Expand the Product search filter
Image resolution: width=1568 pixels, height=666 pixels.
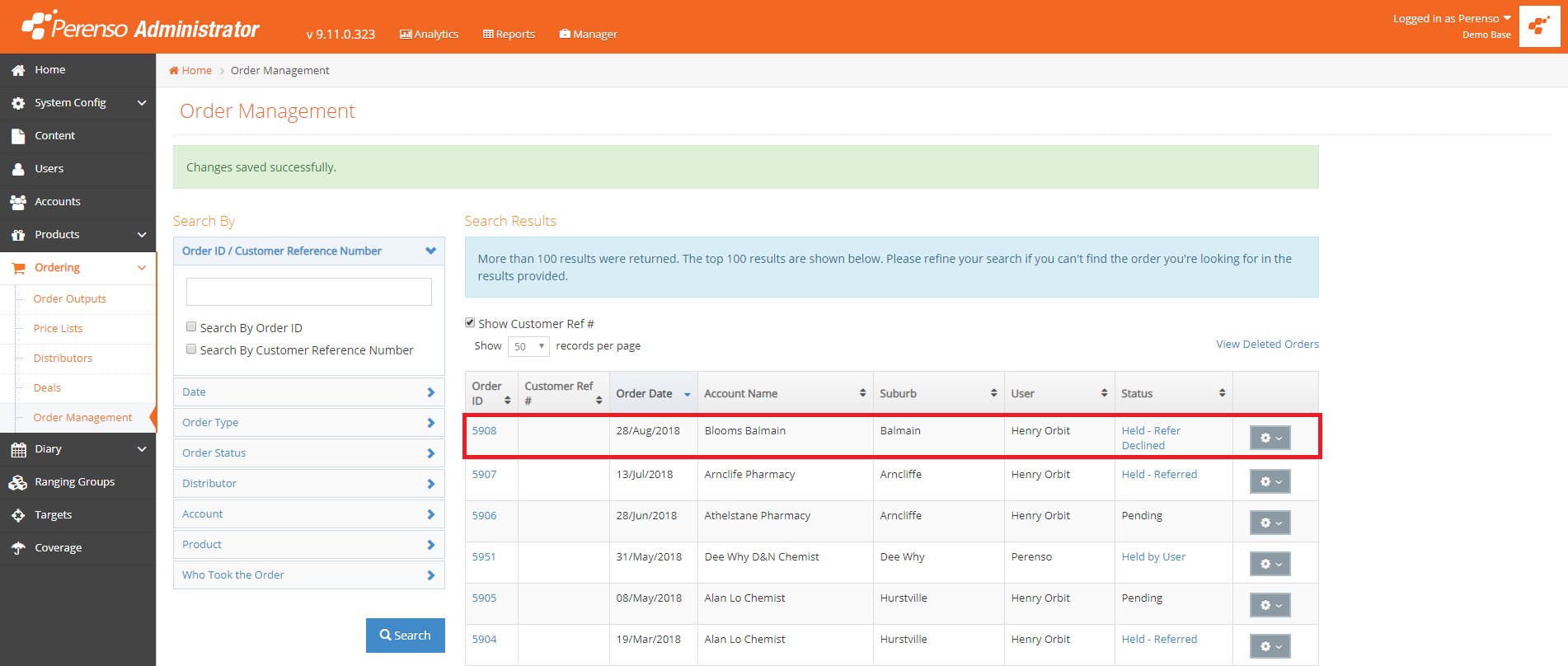click(x=309, y=545)
